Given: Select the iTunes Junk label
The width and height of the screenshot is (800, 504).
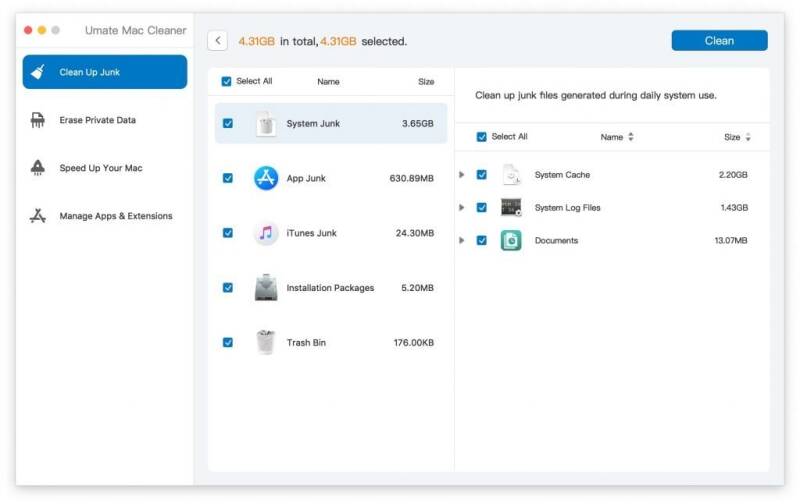Looking at the screenshot, I should pyautogui.click(x=311, y=233).
